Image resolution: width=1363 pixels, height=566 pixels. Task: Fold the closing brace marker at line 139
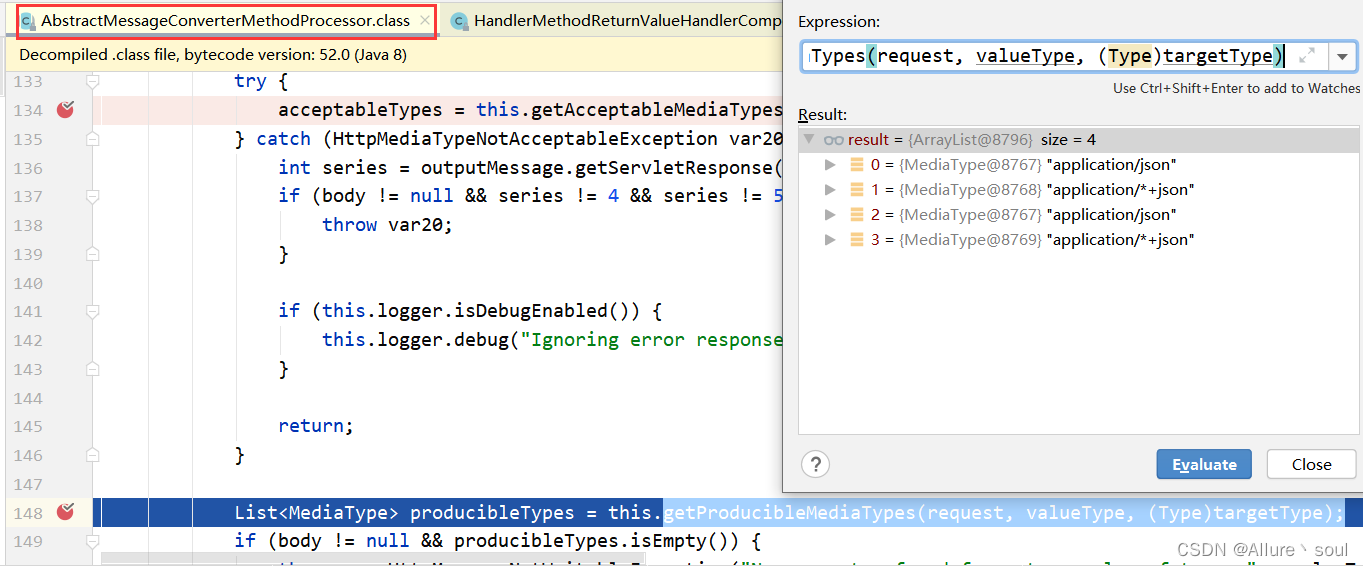93,254
